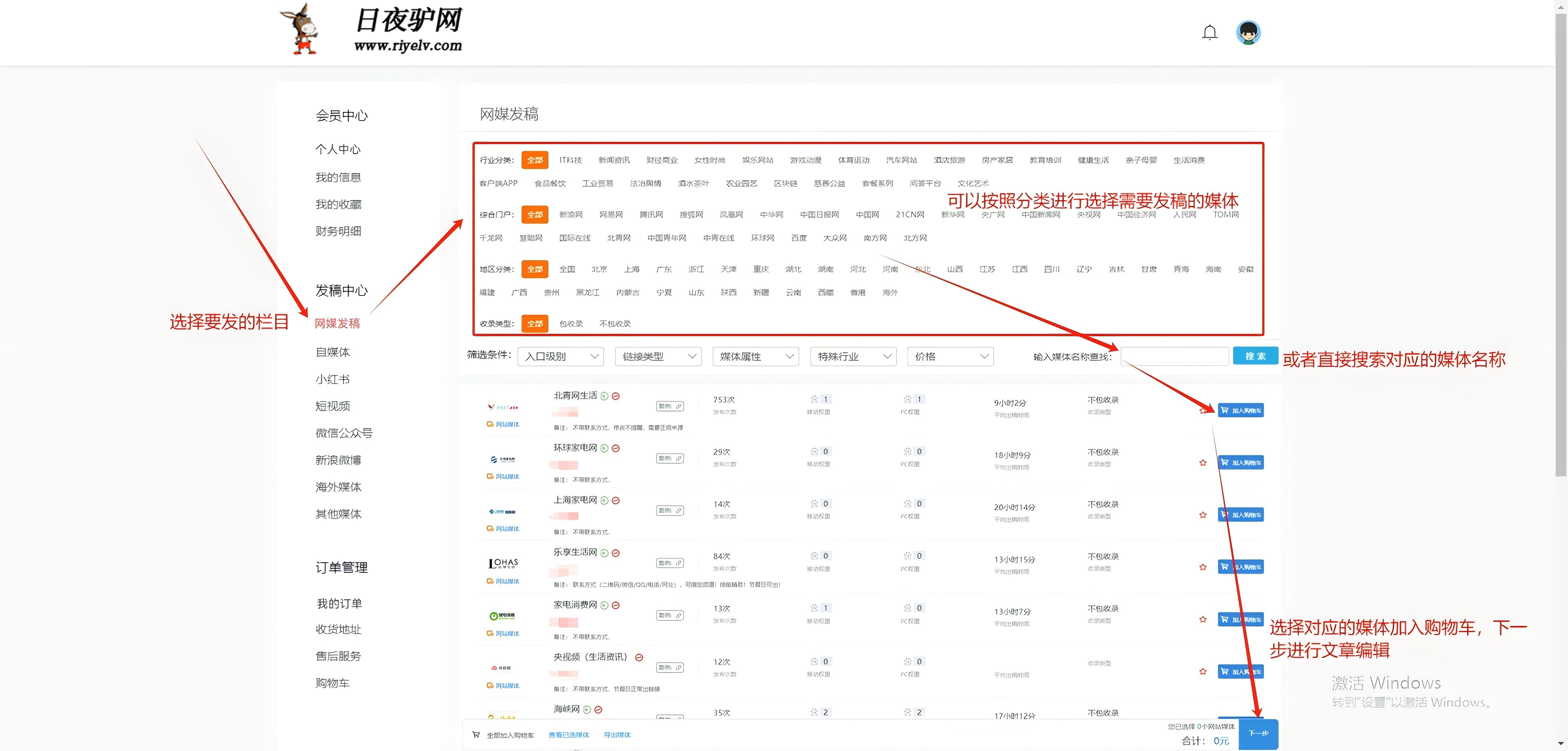This screenshot has width=1568, height=751.
Task: Favorite 上海家电网 with the star icon
Action: (1203, 515)
